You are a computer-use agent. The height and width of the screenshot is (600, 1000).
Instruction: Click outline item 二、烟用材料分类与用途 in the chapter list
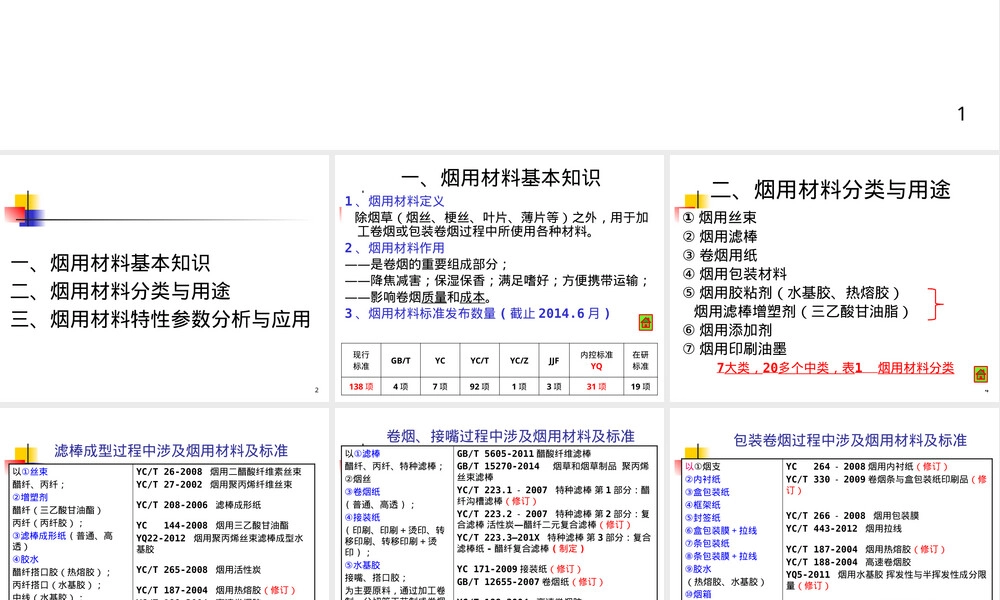click(121, 291)
